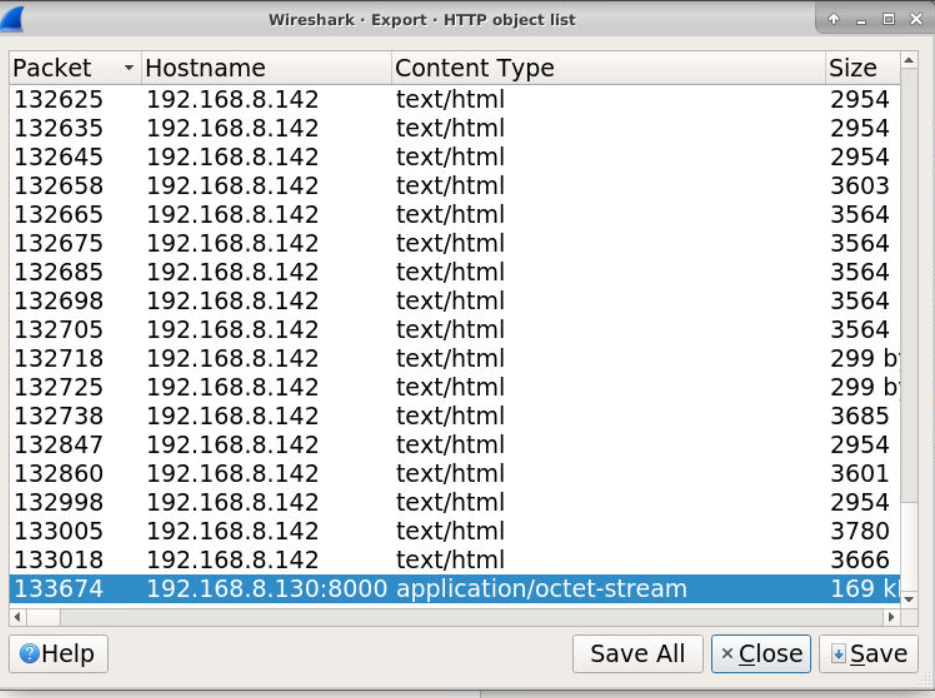935x698 pixels.
Task: Select packet 132860 row
Action: coord(454,473)
